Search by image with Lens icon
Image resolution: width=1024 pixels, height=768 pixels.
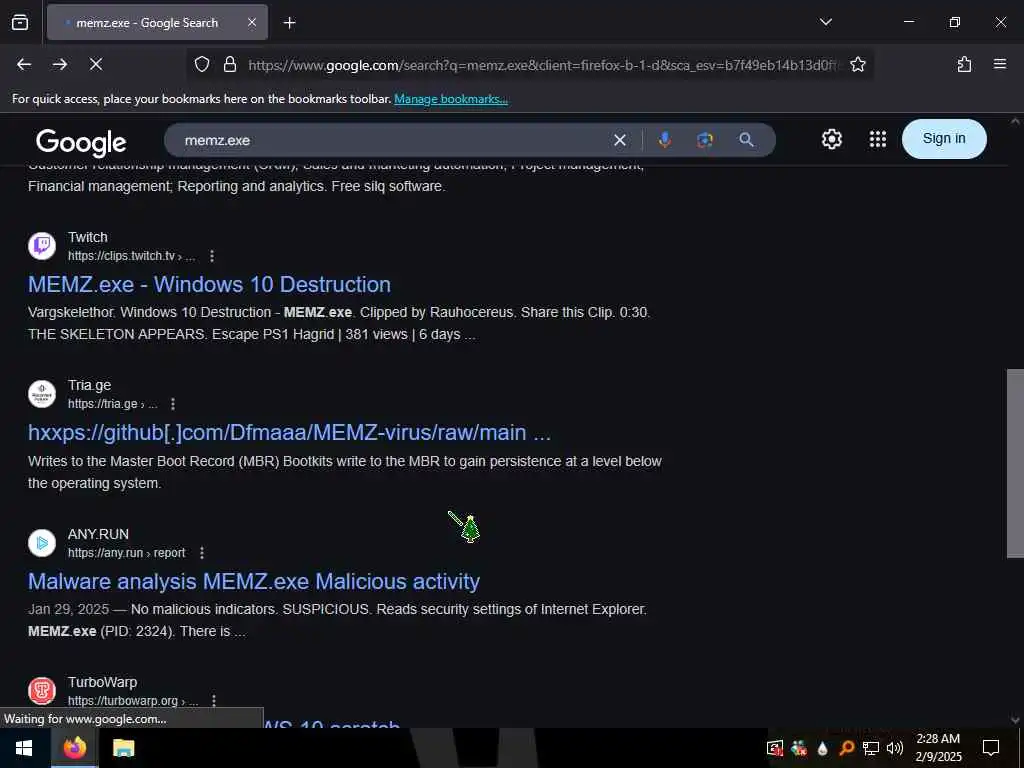pos(705,140)
